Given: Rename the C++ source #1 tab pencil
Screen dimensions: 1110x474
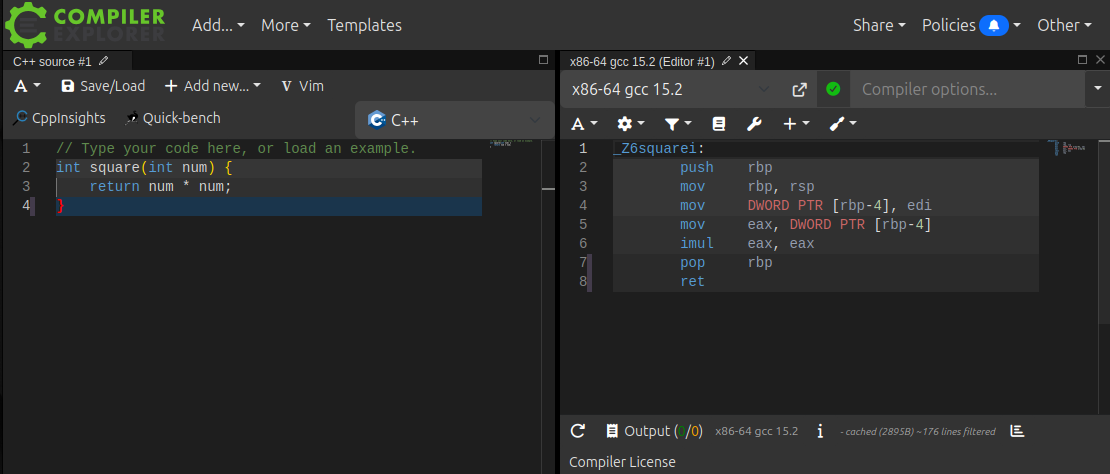Looking at the screenshot, I should [x=103, y=62].
